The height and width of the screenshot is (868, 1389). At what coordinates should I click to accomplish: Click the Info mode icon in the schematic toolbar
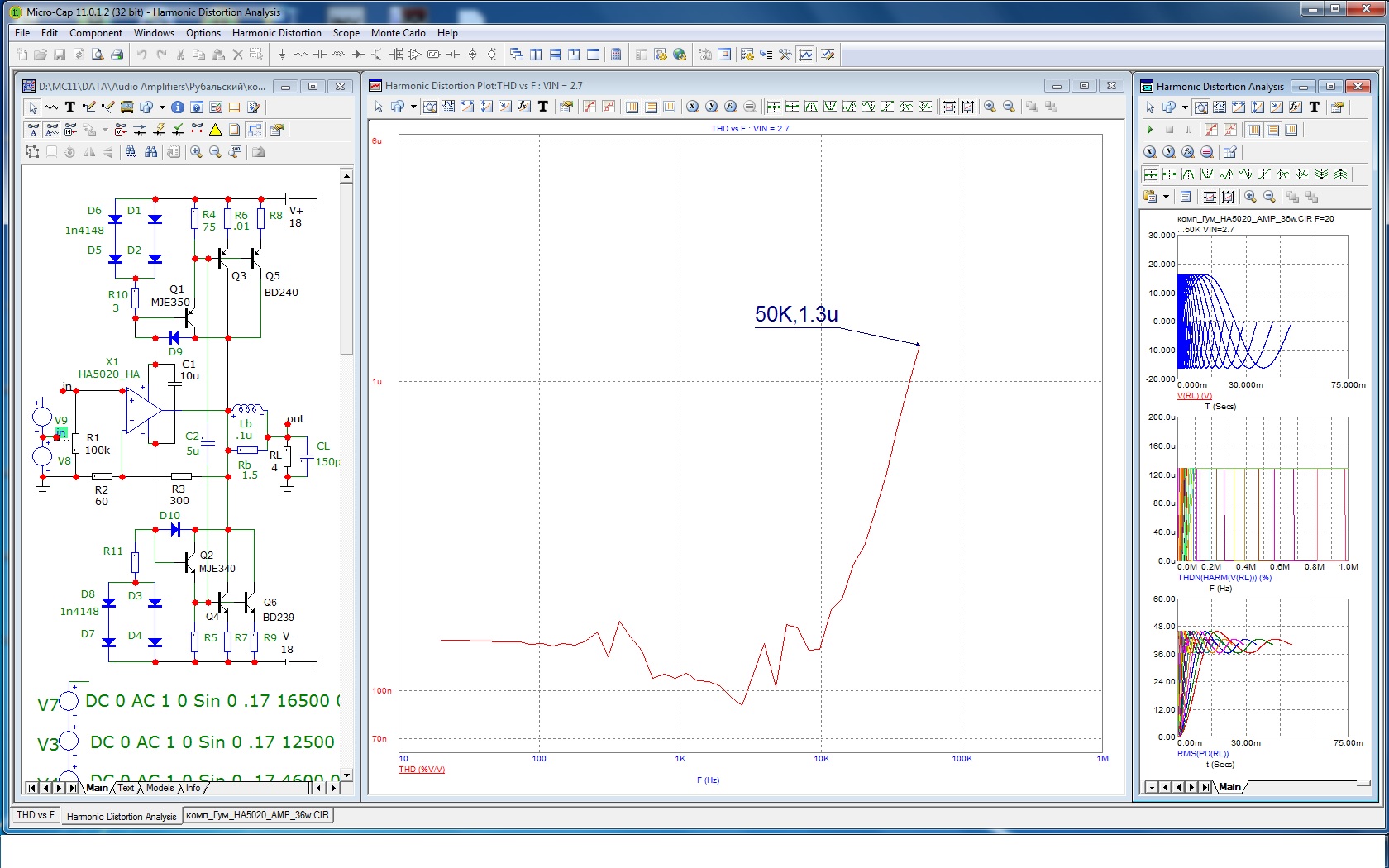(x=178, y=107)
